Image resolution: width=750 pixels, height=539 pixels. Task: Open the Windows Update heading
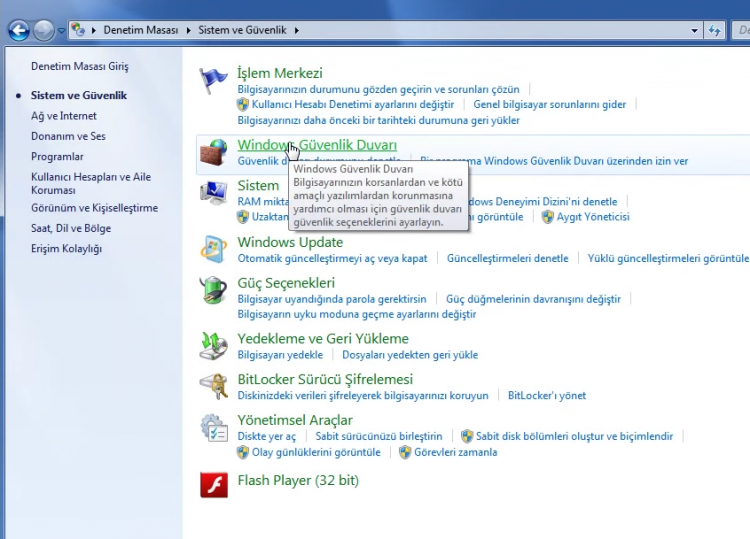(290, 242)
